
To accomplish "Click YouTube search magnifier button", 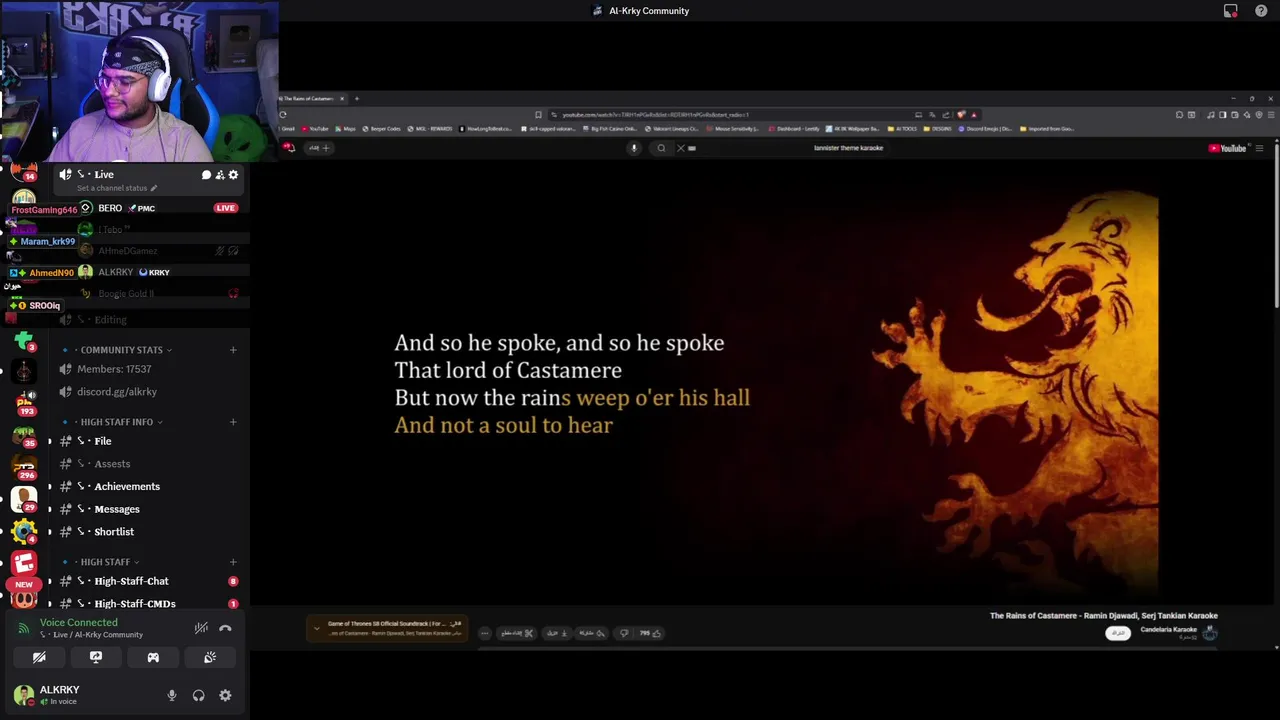I will (x=661, y=148).
